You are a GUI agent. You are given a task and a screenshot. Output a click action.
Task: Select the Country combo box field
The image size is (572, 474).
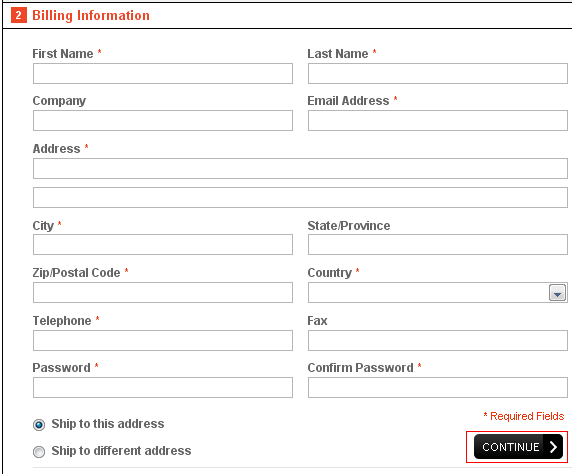[437, 292]
